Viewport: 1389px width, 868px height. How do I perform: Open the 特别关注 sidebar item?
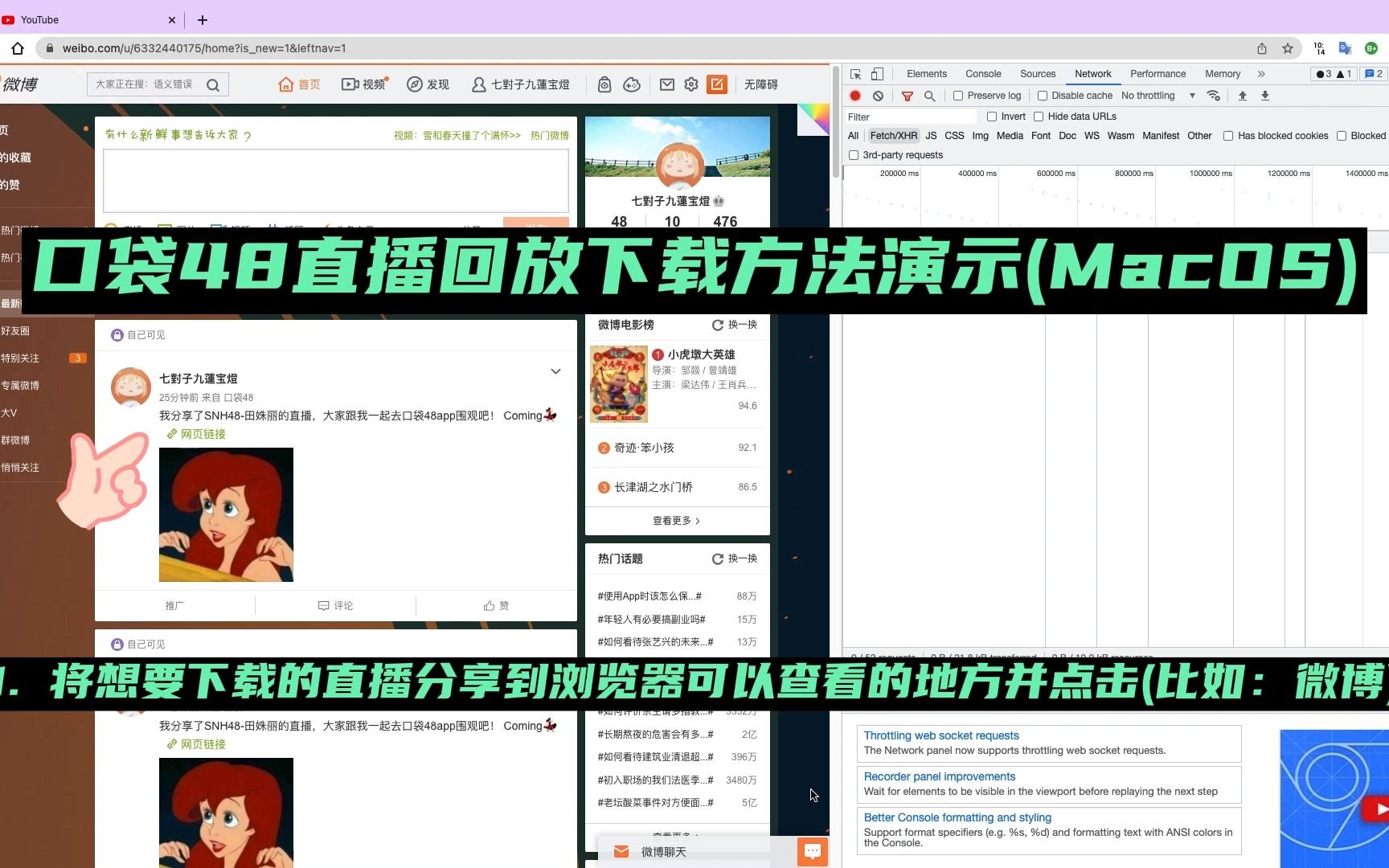pos(20,358)
